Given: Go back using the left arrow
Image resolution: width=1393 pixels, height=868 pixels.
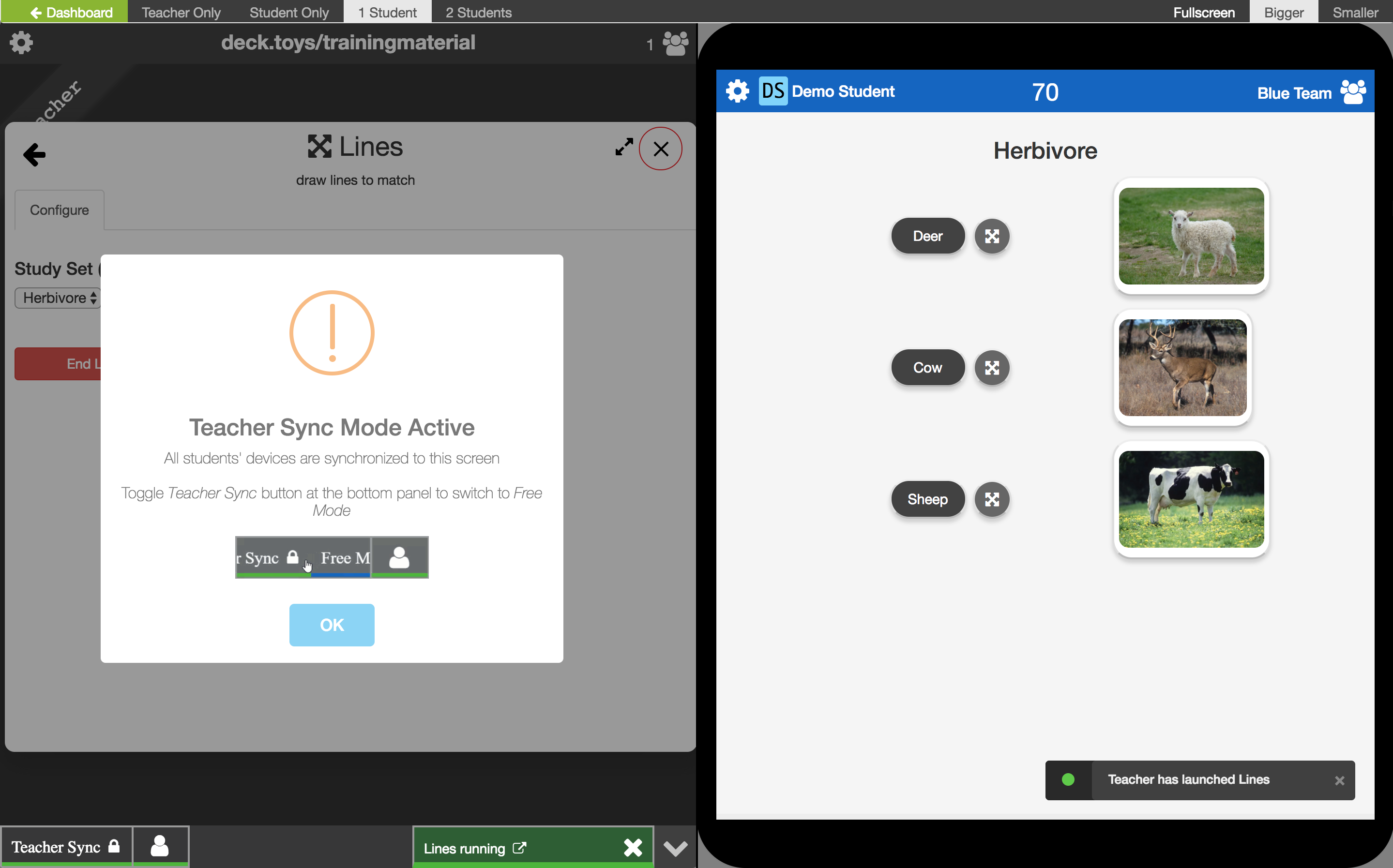Looking at the screenshot, I should (34, 154).
